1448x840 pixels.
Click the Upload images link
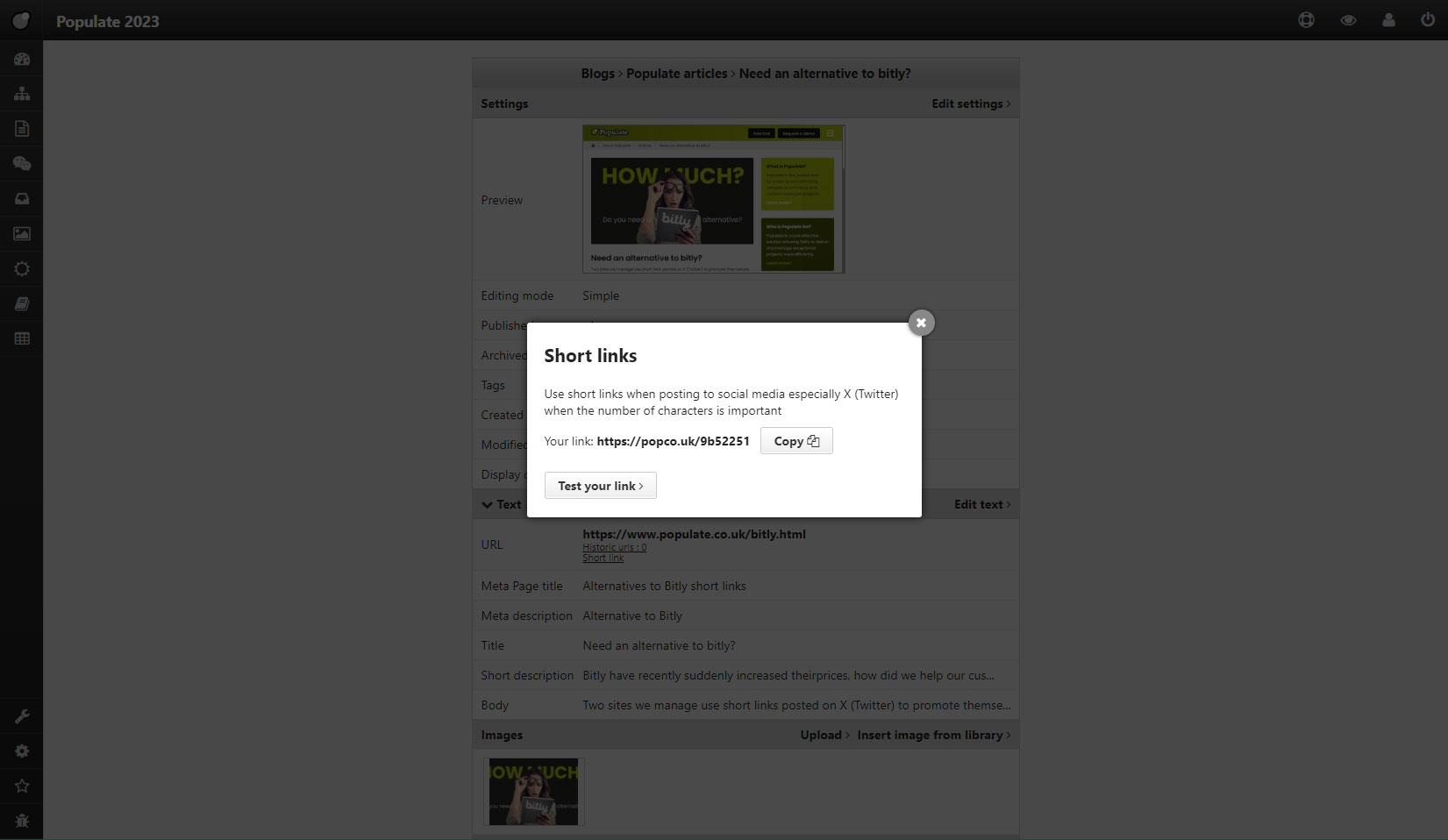[x=824, y=735]
